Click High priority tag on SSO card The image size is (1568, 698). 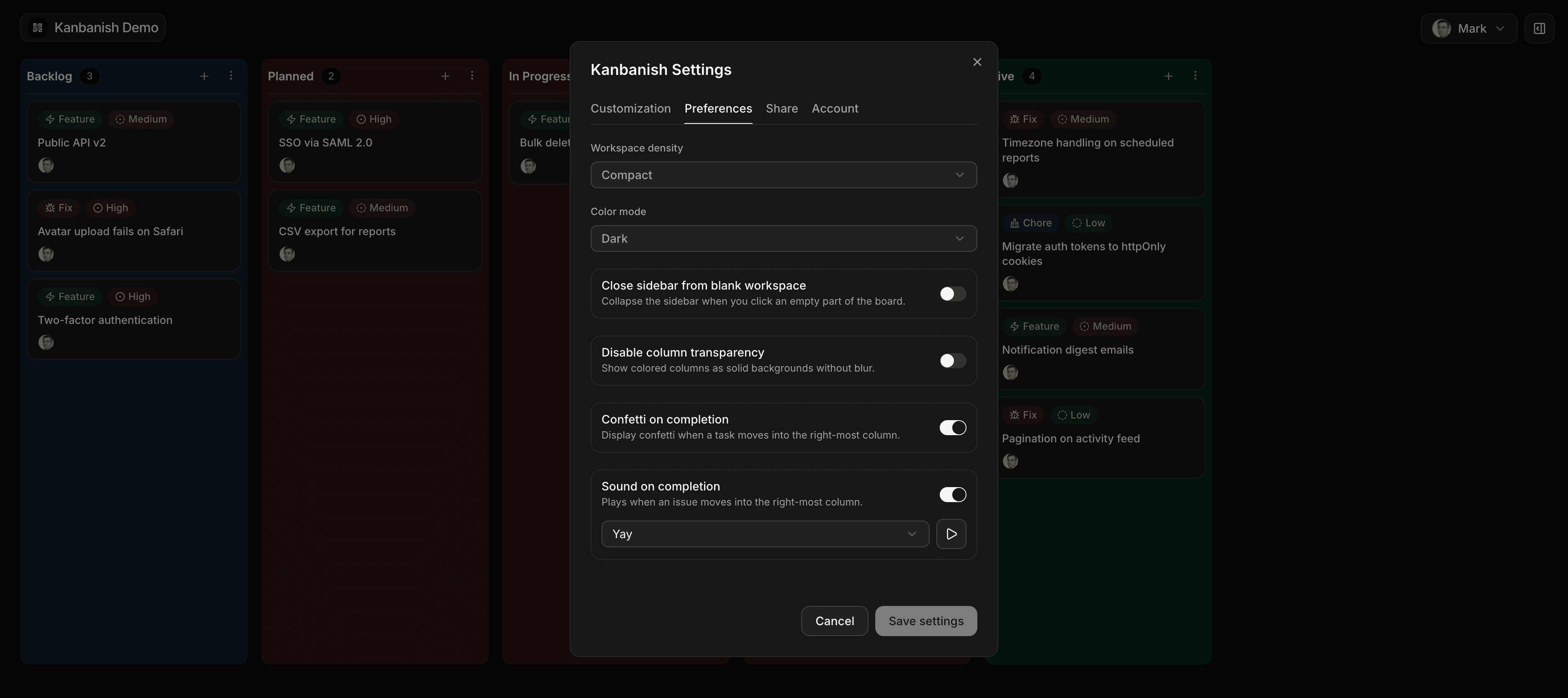tap(373, 119)
